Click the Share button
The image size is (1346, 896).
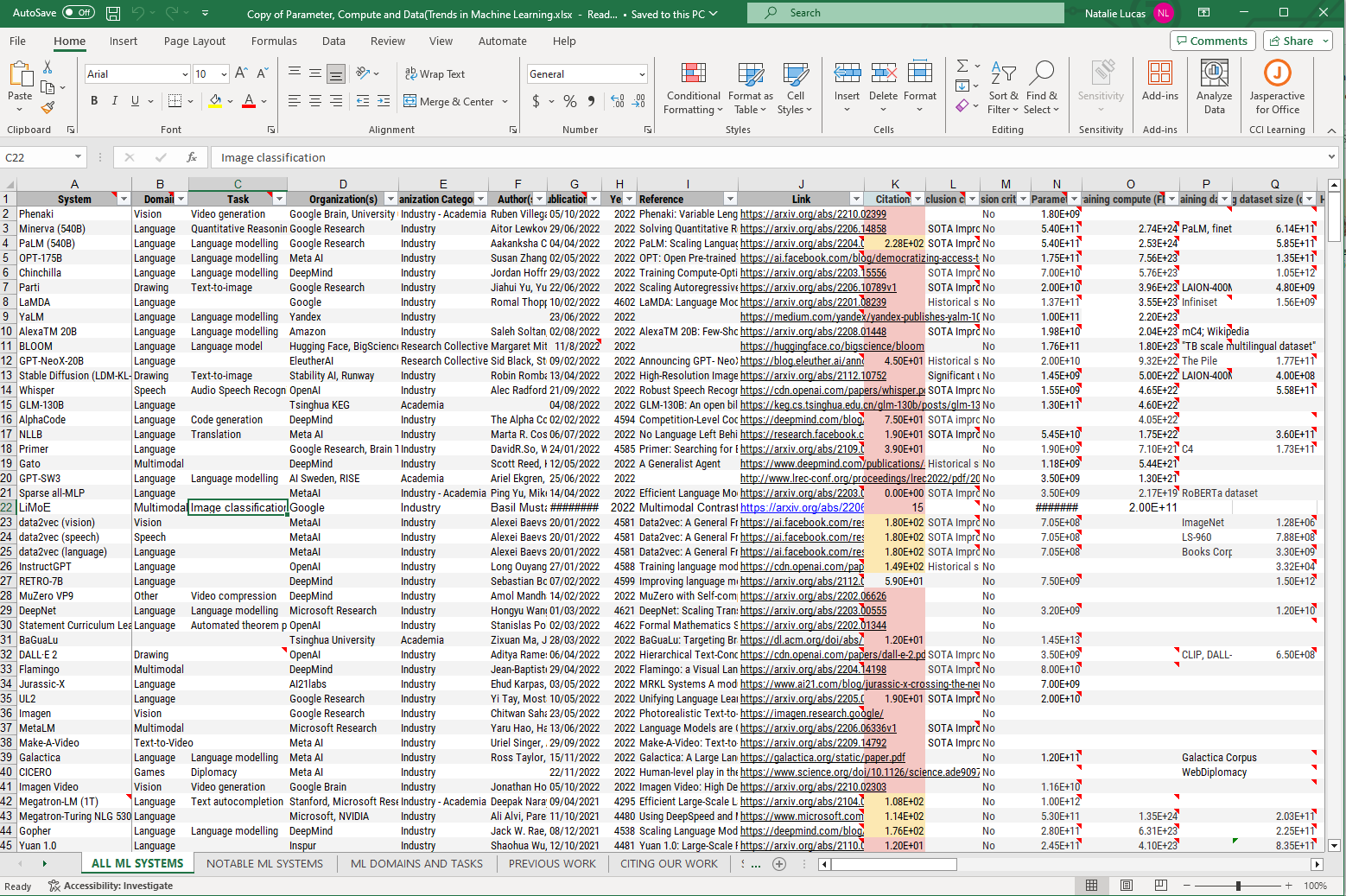[1298, 41]
